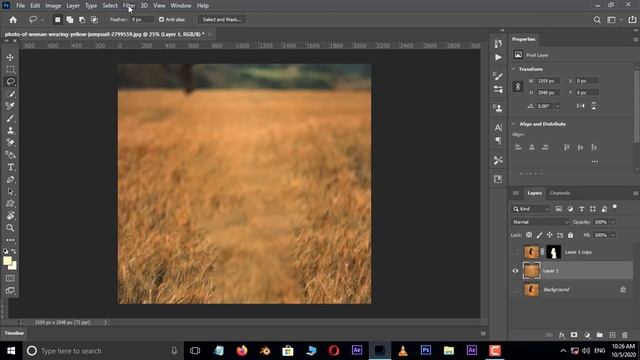This screenshot has height=360, width=640.
Task: Open the Normal blend mode dropdown
Action: tap(540, 222)
